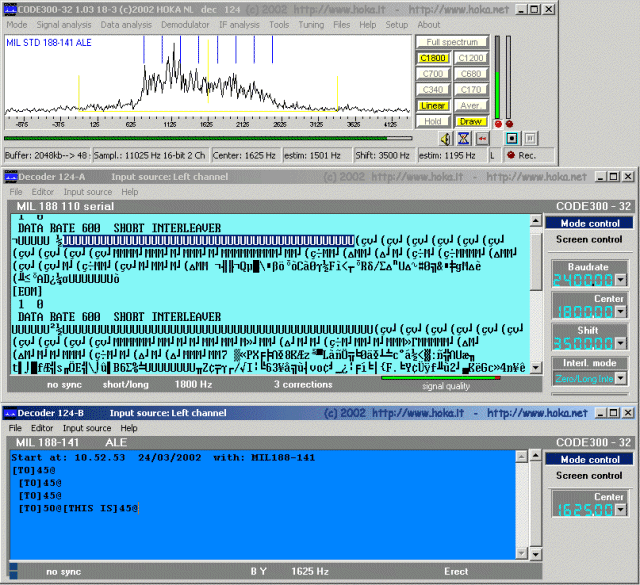Click outer scroll down arrow in Decoder 124-B

pyautogui.click(x=536, y=554)
